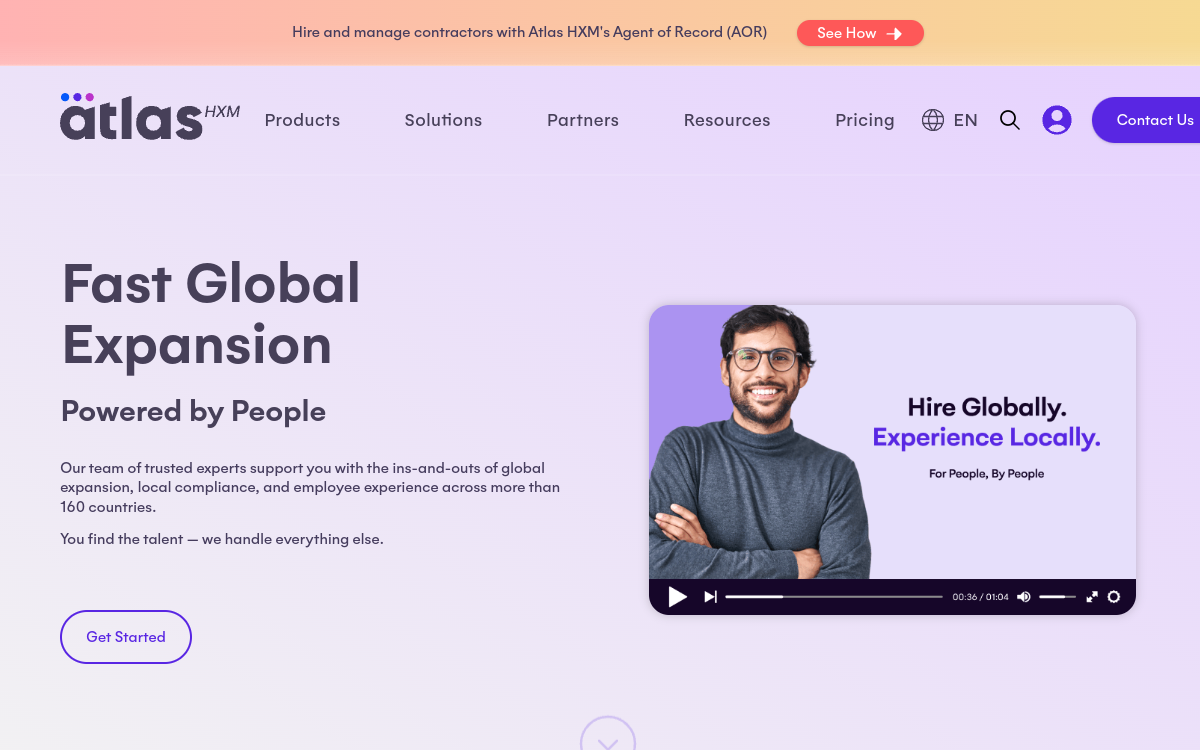Open the EN language selector
1200x750 pixels.
coord(966,120)
